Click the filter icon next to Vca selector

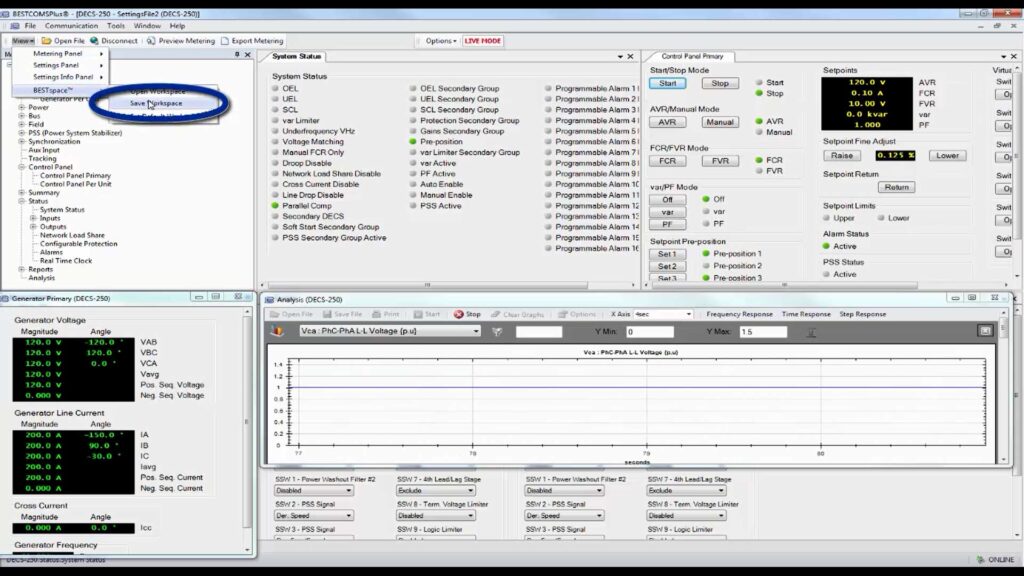point(497,332)
